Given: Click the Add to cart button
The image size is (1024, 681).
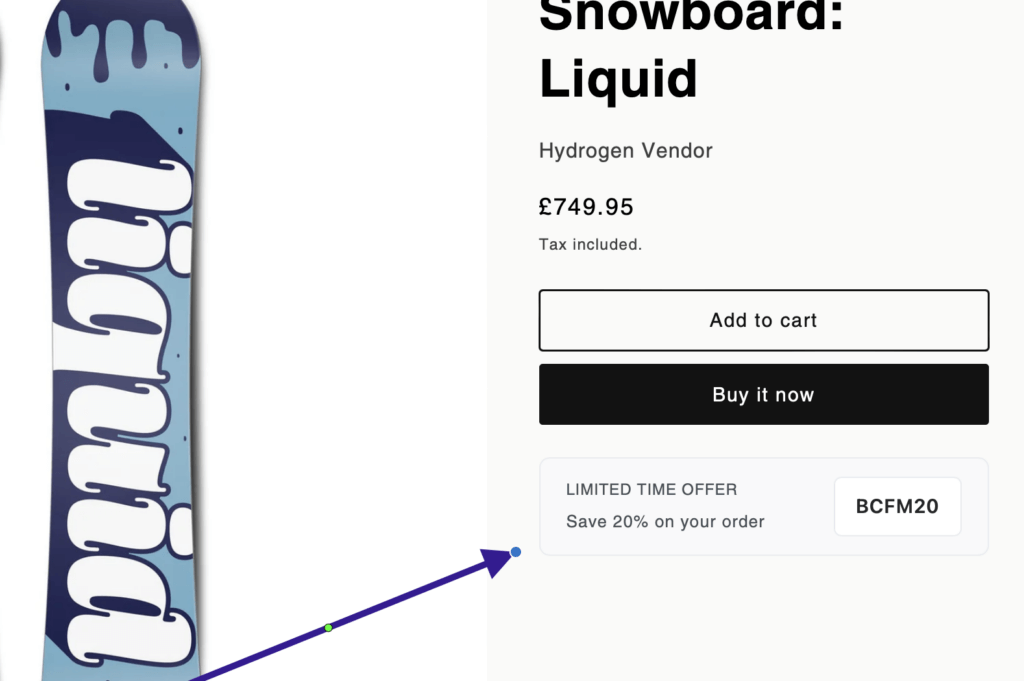Looking at the screenshot, I should point(763,320).
